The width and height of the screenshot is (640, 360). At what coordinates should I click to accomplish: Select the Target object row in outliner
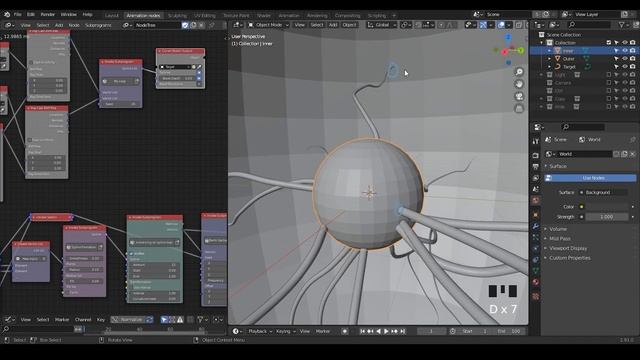click(569, 67)
